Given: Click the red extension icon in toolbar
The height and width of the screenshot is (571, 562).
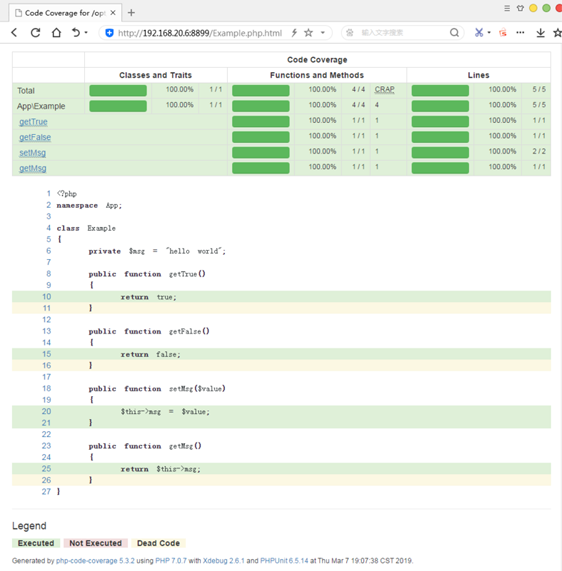Looking at the screenshot, I should [x=503, y=33].
